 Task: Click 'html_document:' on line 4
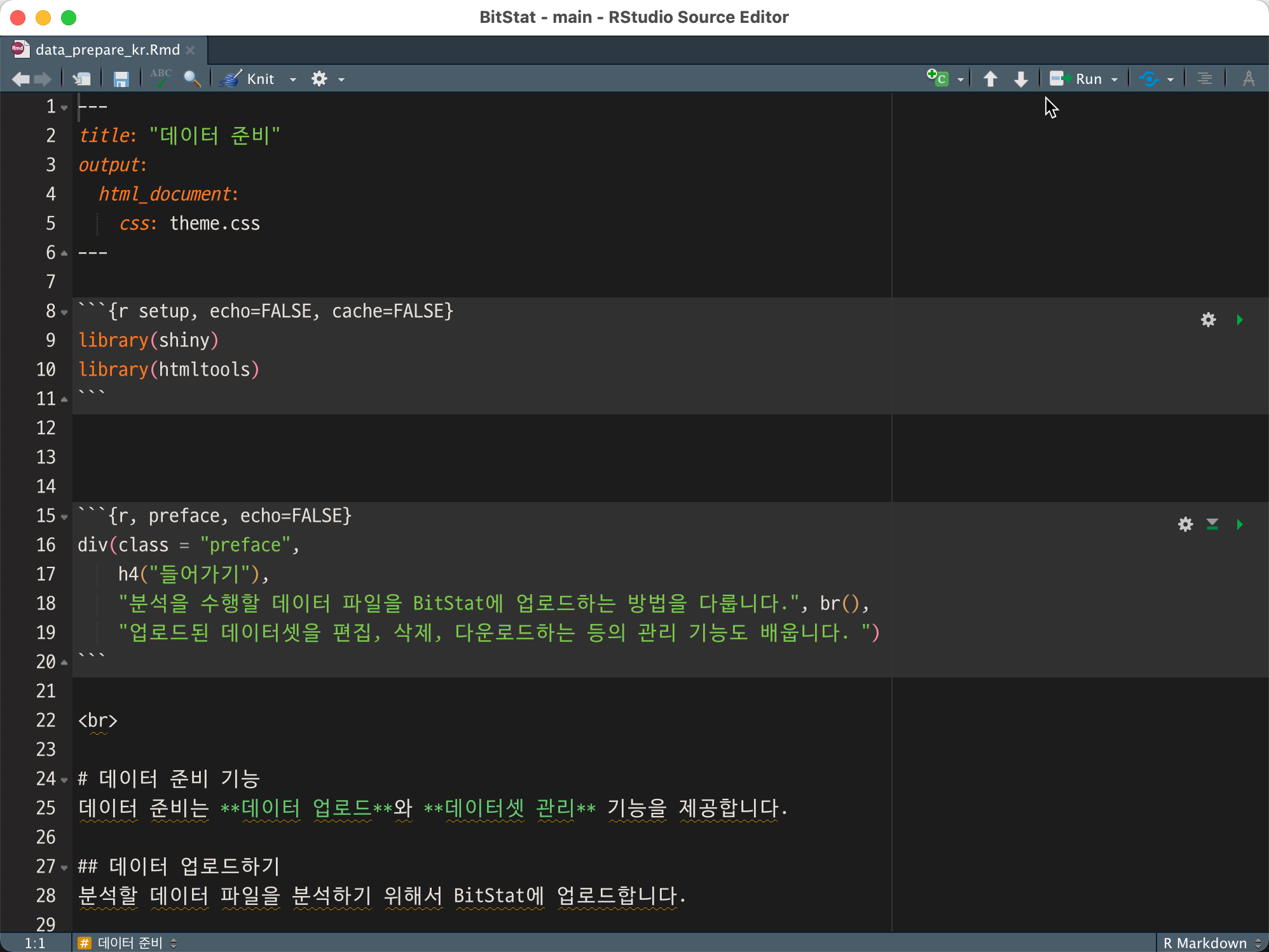[168, 194]
